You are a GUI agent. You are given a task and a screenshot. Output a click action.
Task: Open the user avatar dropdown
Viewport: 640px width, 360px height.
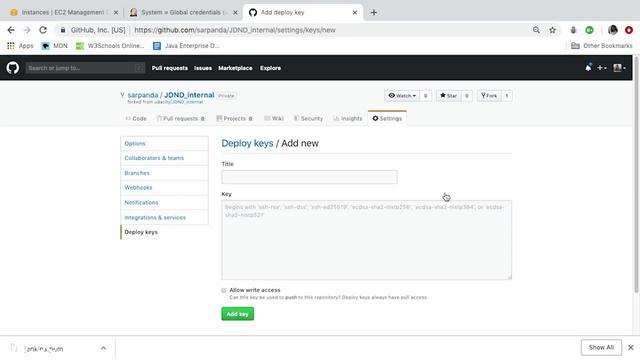point(619,68)
